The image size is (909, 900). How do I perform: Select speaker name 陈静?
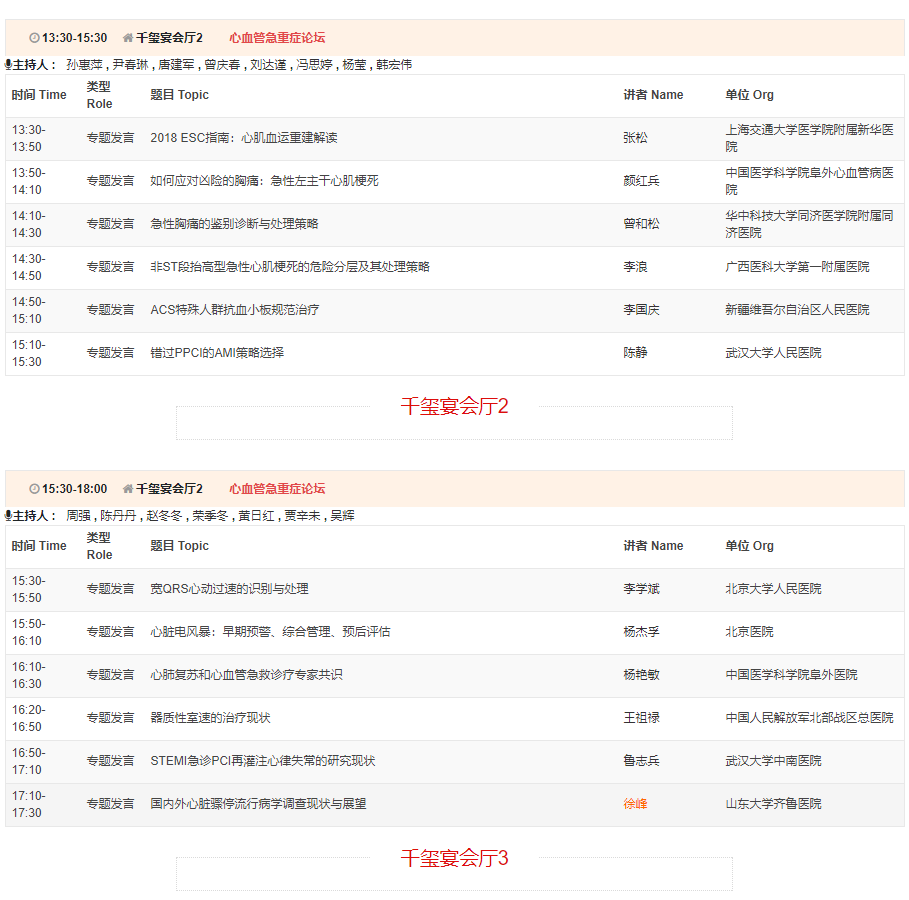(635, 353)
